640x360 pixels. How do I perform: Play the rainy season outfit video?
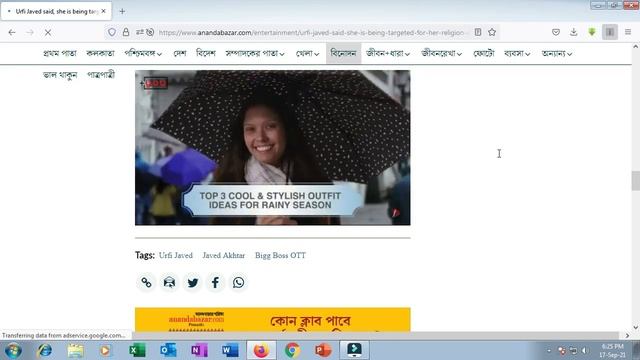pos(273,147)
